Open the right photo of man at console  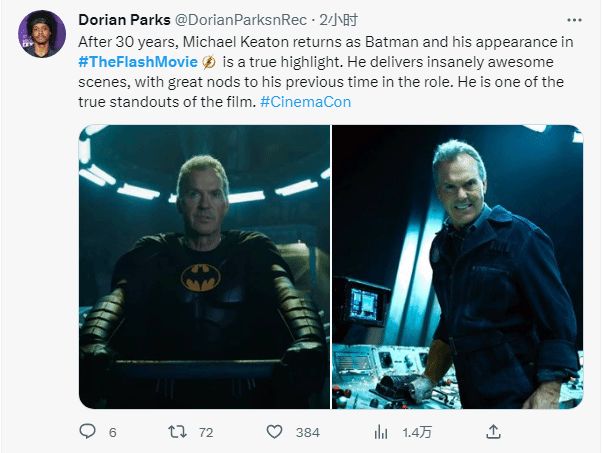click(457, 266)
